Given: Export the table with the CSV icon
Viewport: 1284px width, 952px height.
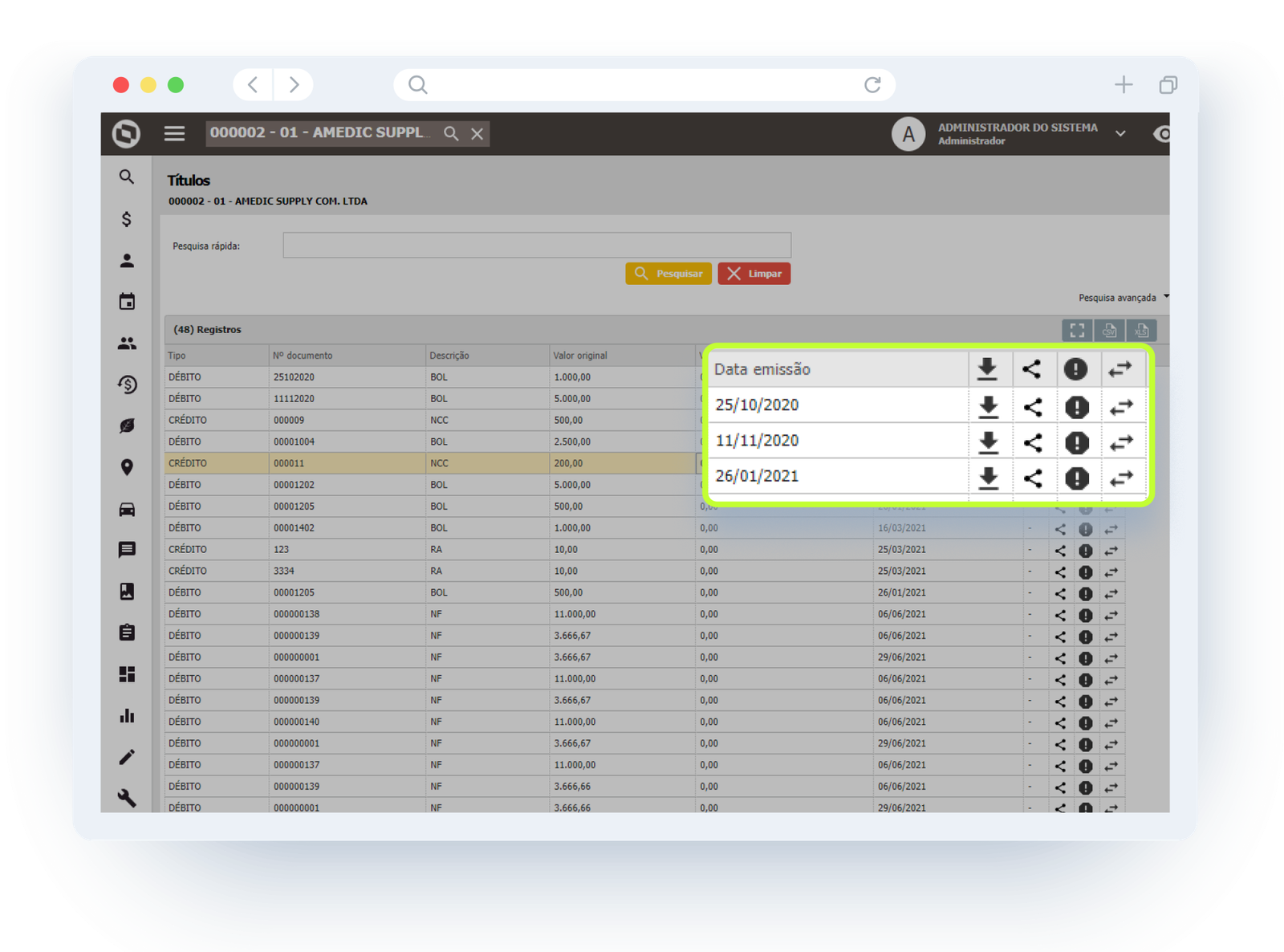Looking at the screenshot, I should [1109, 330].
